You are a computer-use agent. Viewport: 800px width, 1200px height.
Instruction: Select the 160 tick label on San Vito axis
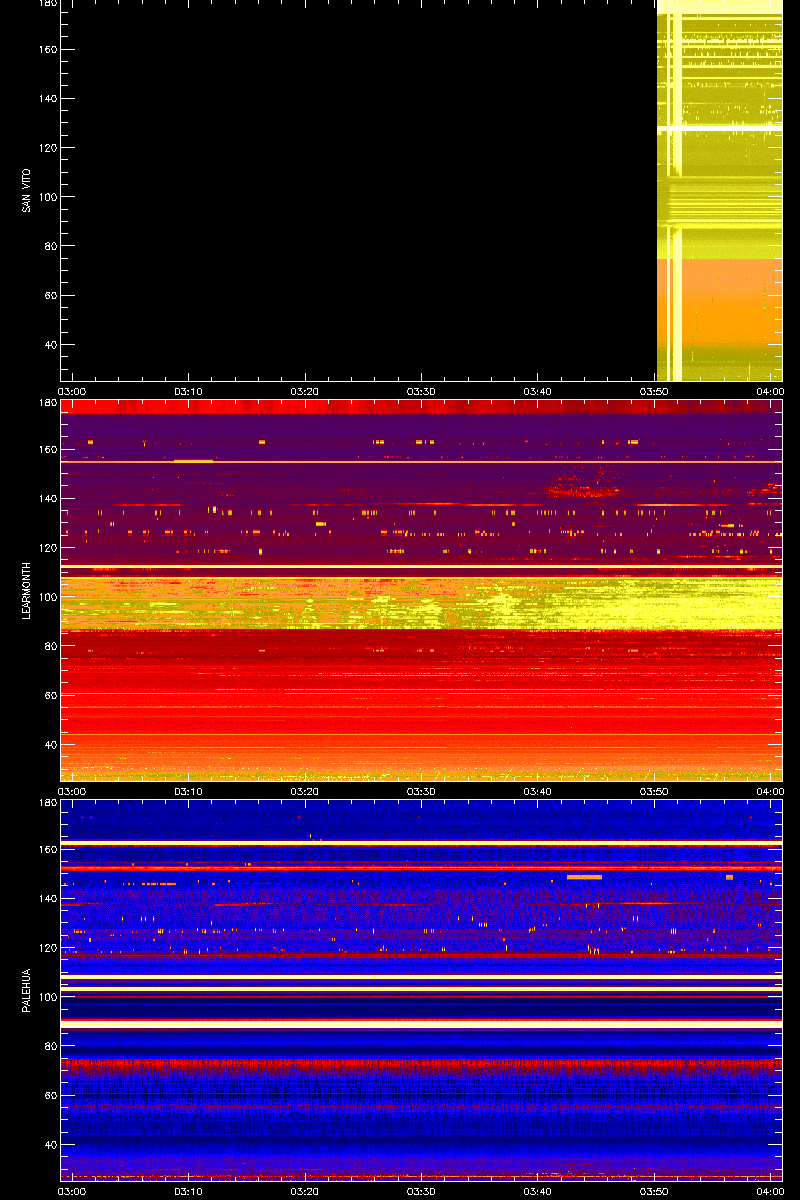(47, 50)
